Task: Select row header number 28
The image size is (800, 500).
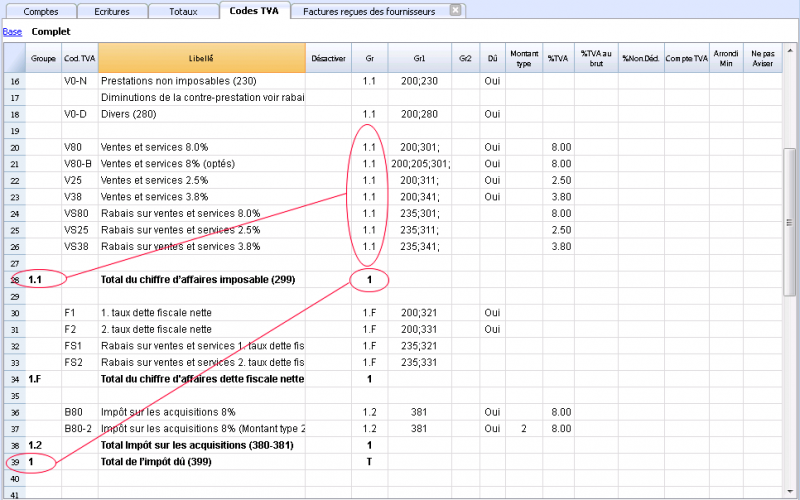Action: (x=15, y=280)
